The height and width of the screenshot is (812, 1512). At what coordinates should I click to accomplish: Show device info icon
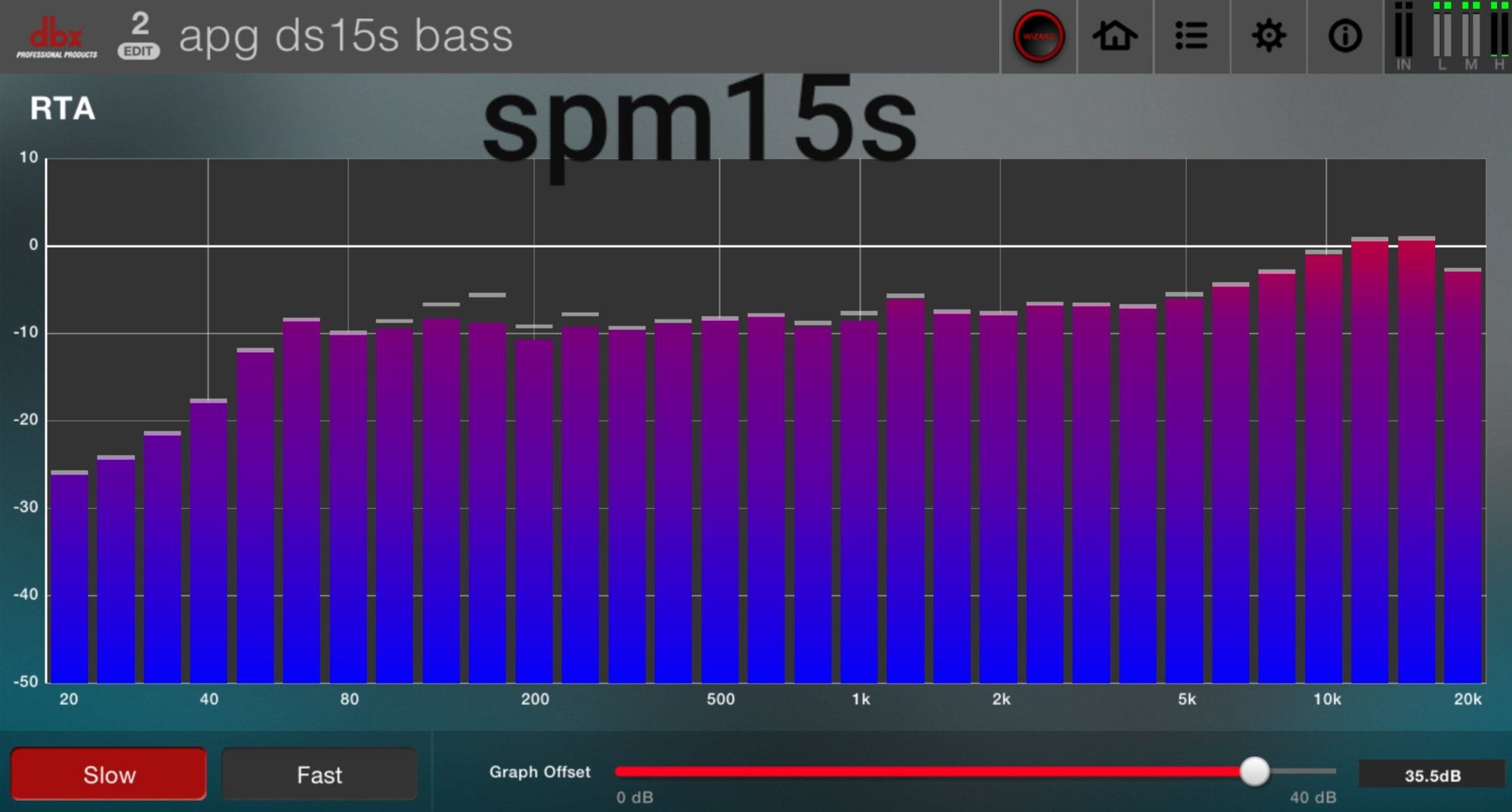pyautogui.click(x=1345, y=36)
